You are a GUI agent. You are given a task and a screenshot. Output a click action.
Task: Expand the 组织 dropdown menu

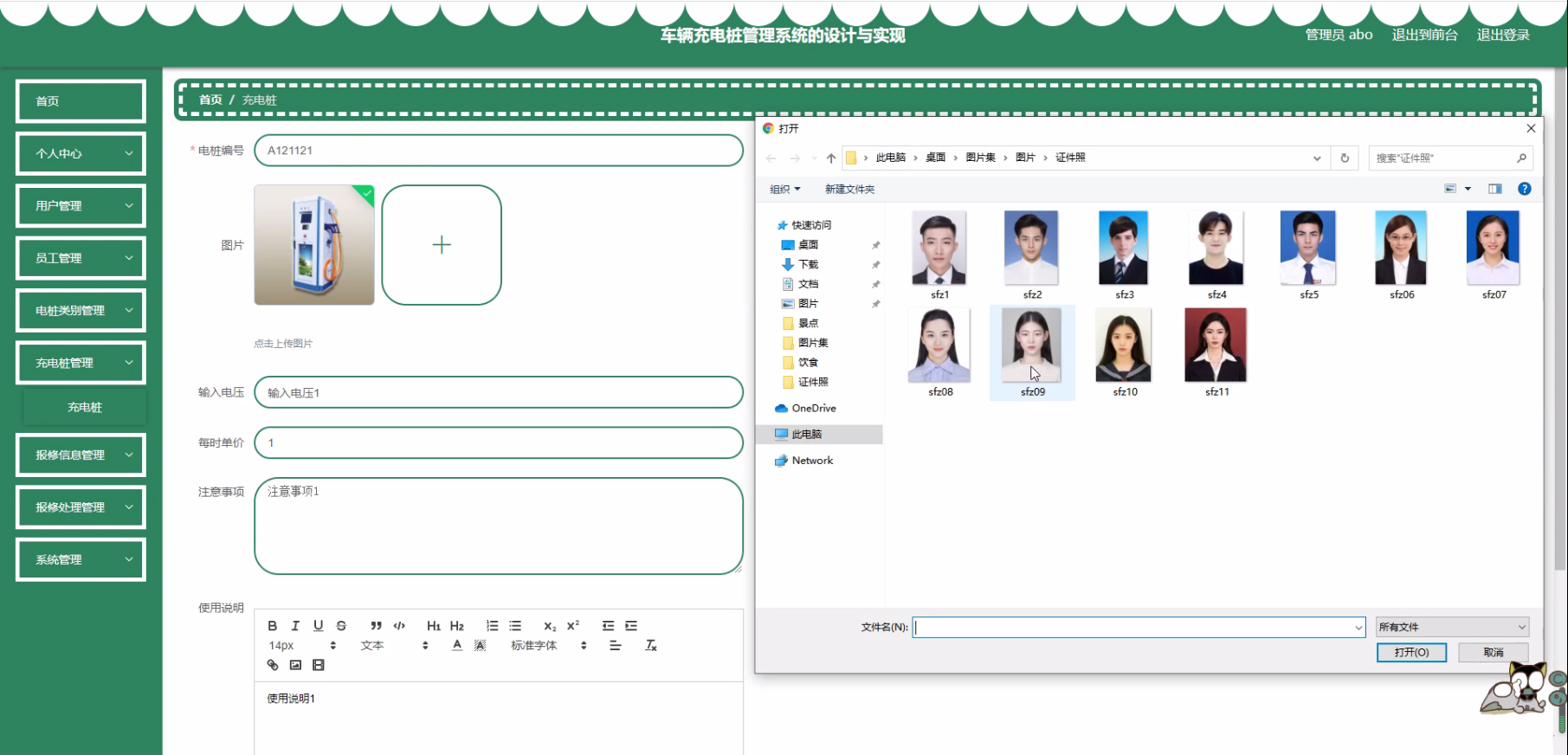784,189
